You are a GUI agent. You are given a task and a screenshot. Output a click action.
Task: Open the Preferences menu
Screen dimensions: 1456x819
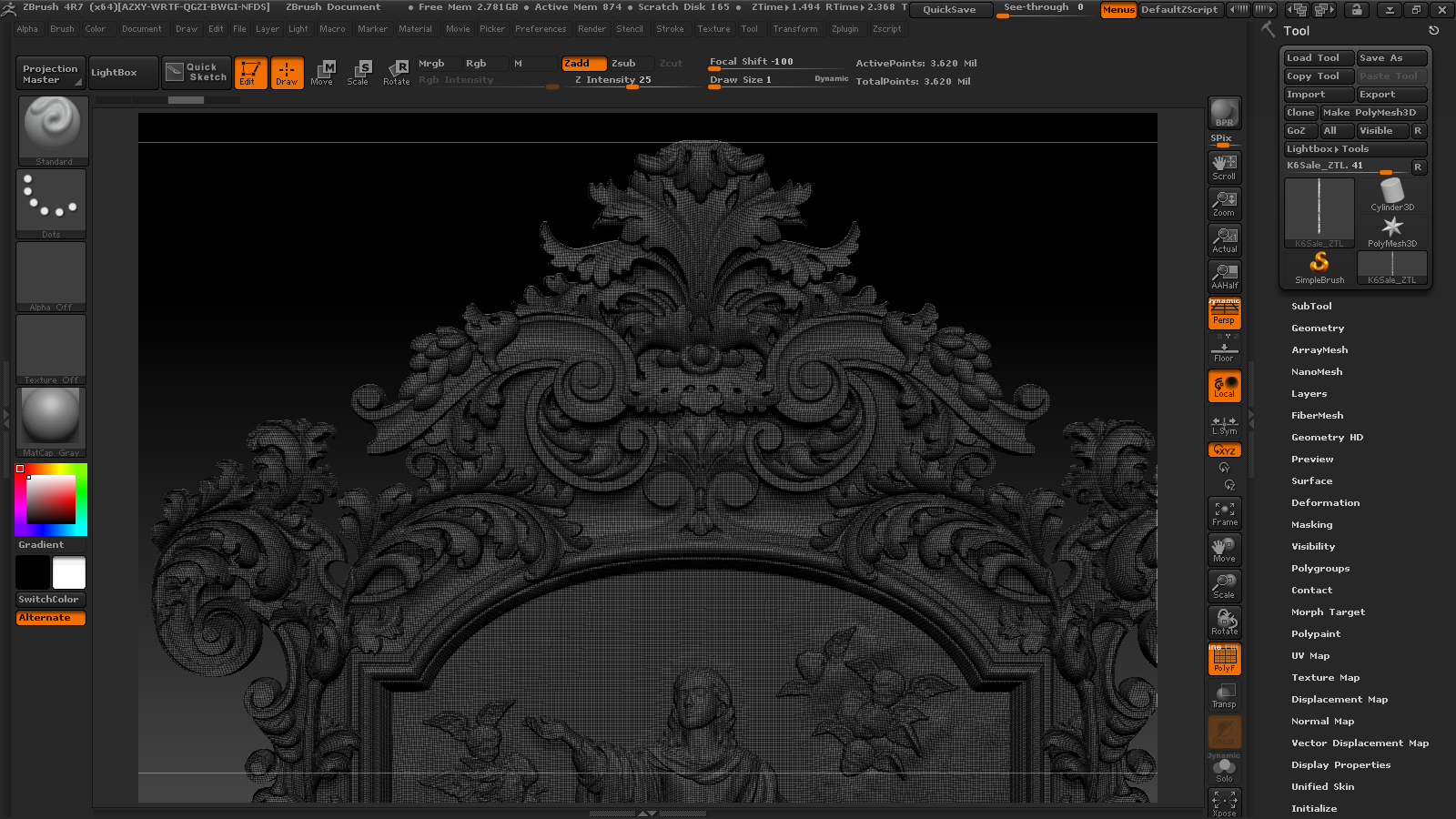[x=541, y=29]
